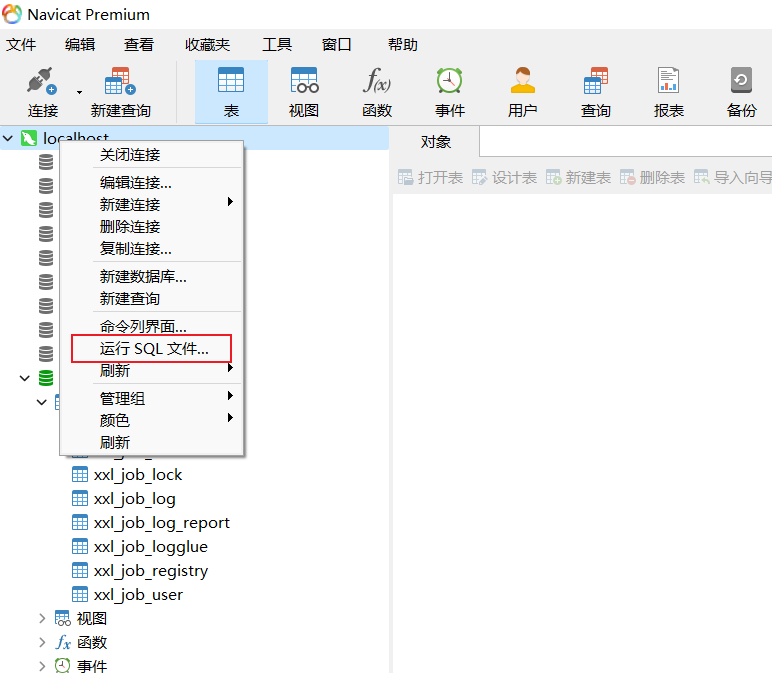Open the 备份 backup toolbar icon
The height and width of the screenshot is (673, 772).
click(741, 80)
